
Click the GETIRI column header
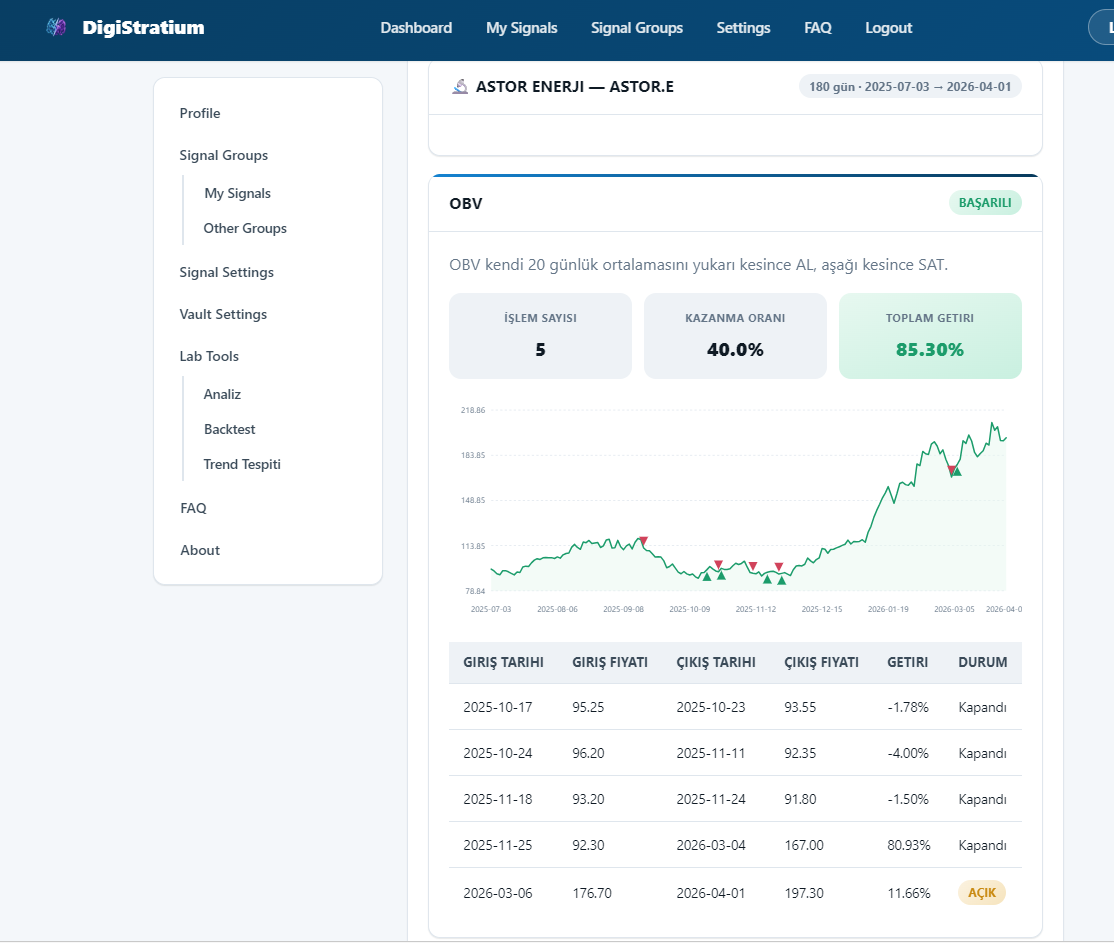pyautogui.click(x=908, y=662)
